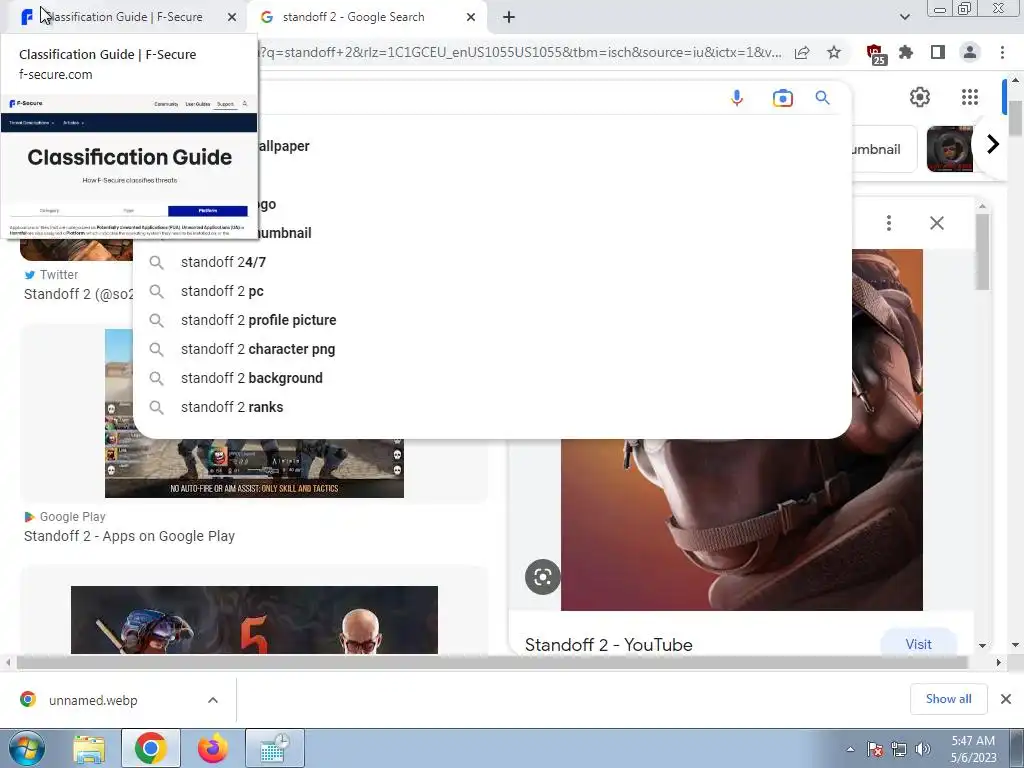This screenshot has height=768, width=1024.
Task: Click the image chip thumbnail beside the thumbnail chip
Action: (950, 149)
